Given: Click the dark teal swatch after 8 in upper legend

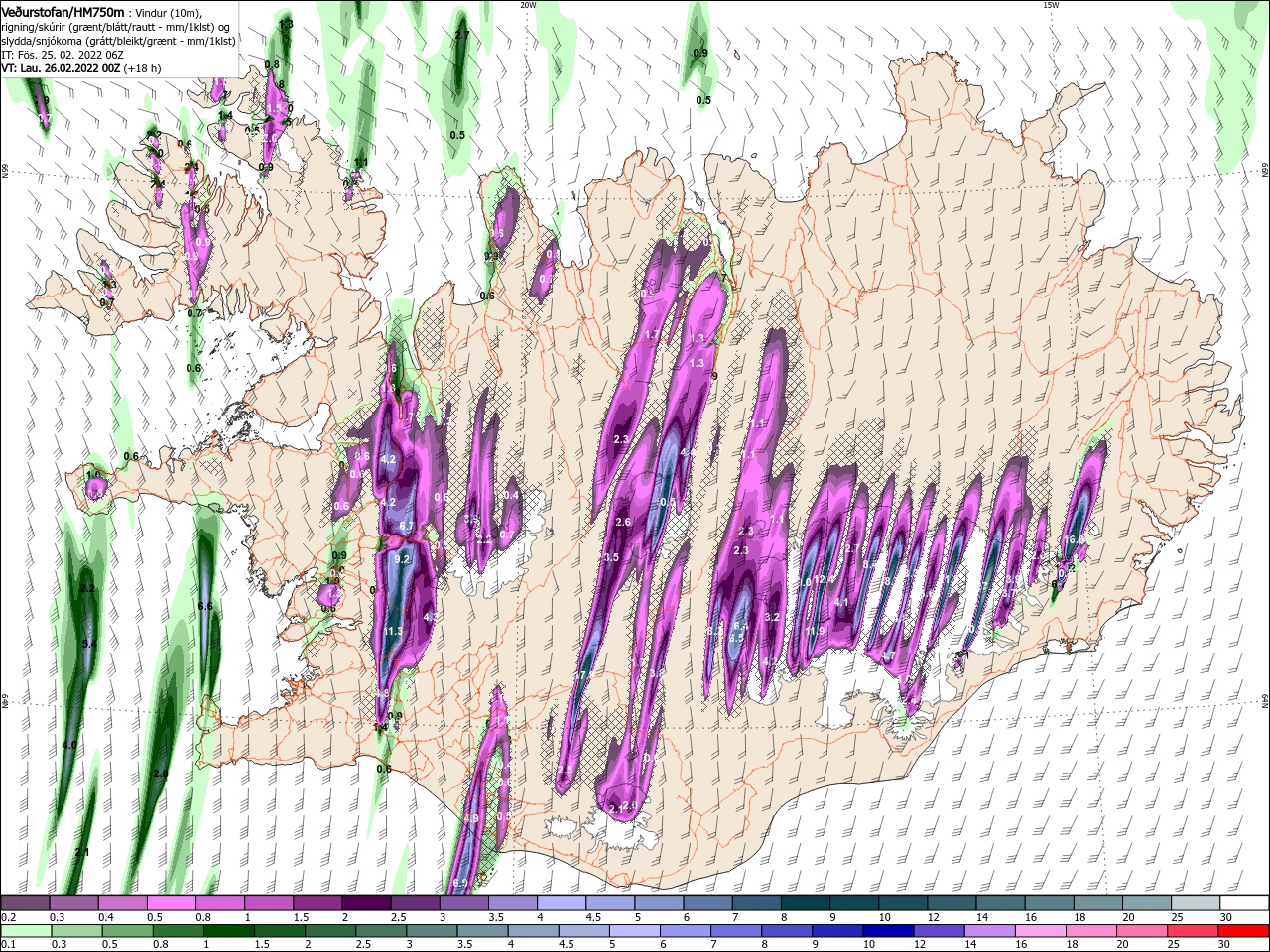Looking at the screenshot, I should (x=806, y=903).
